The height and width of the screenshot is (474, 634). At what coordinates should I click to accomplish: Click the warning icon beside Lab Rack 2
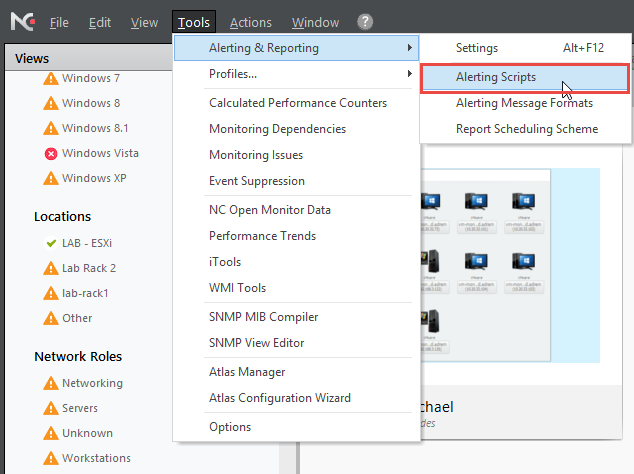click(51, 268)
